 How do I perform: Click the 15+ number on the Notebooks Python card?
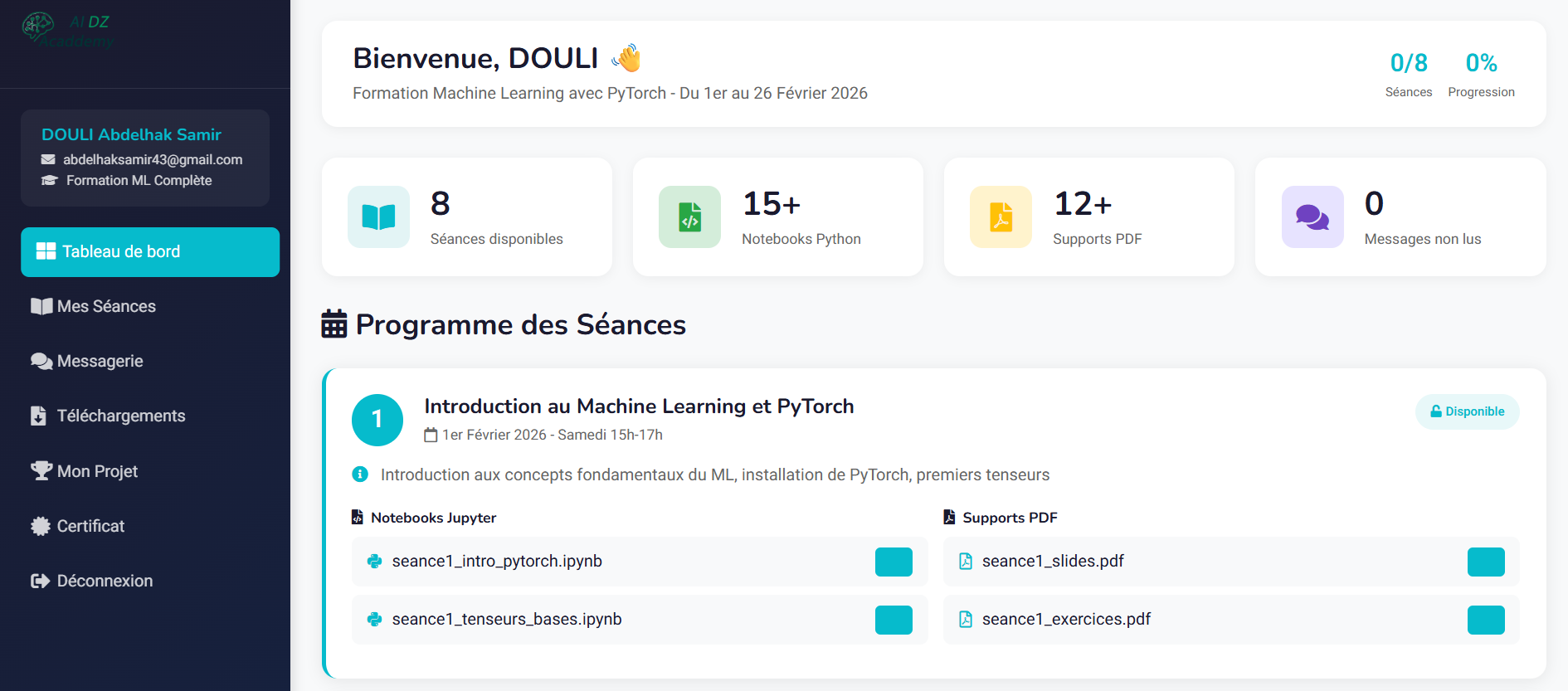coord(771,203)
